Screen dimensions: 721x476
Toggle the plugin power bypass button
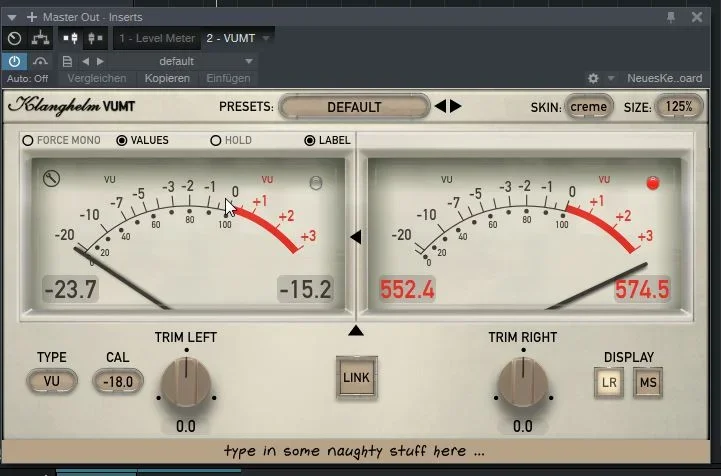tap(14, 61)
